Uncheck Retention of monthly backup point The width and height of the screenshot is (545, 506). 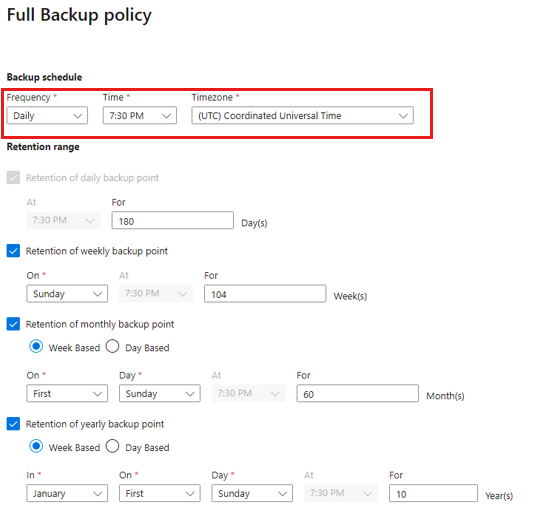(13, 324)
